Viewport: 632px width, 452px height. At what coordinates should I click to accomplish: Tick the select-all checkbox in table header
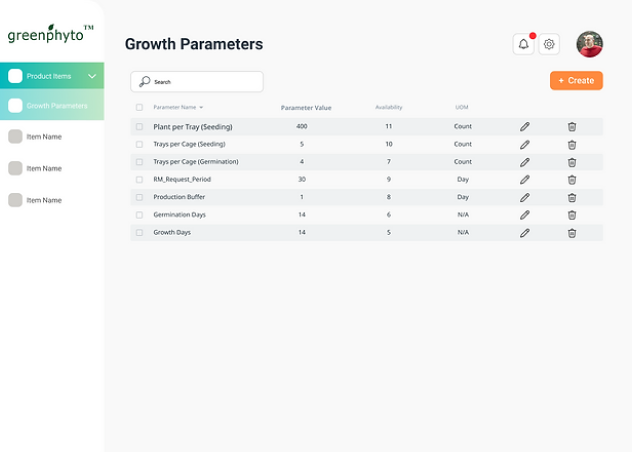click(x=139, y=107)
